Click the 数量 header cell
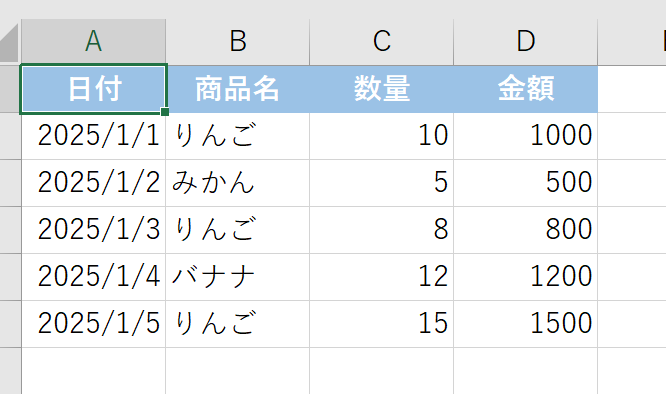Viewport: 666px width, 394px height. (x=382, y=89)
